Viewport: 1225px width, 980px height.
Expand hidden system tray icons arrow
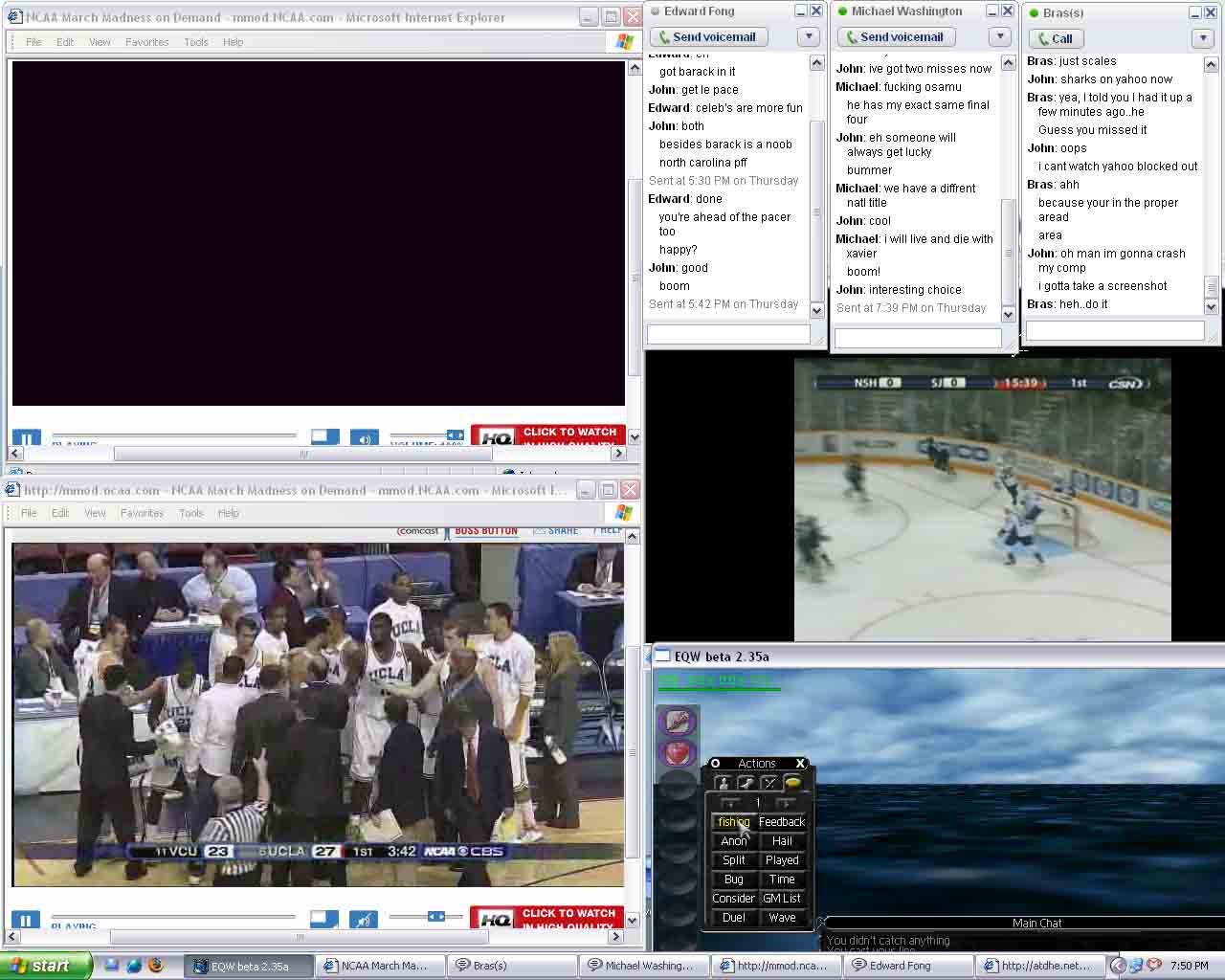point(1117,966)
